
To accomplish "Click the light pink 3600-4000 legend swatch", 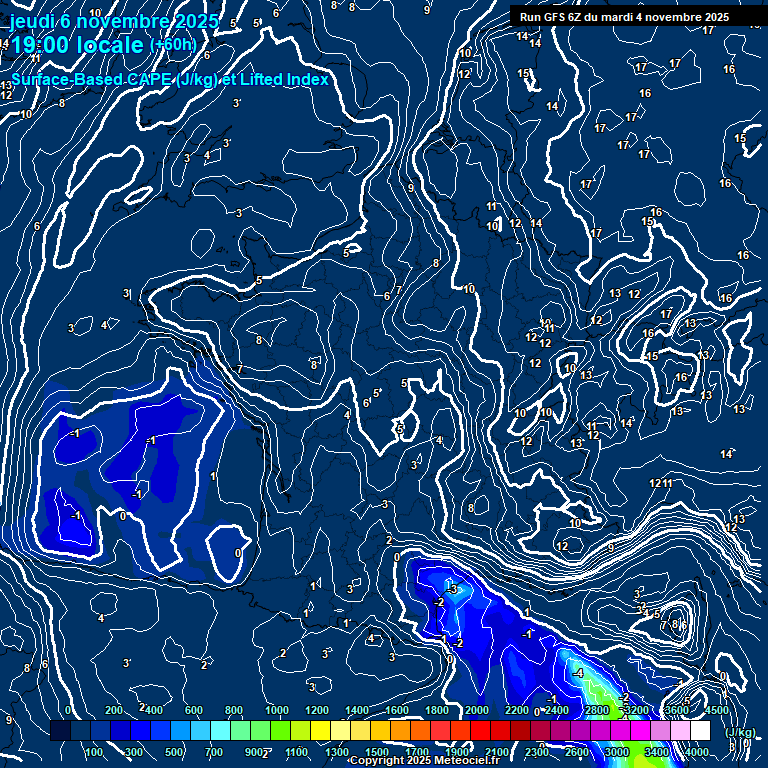I will pos(680,730).
